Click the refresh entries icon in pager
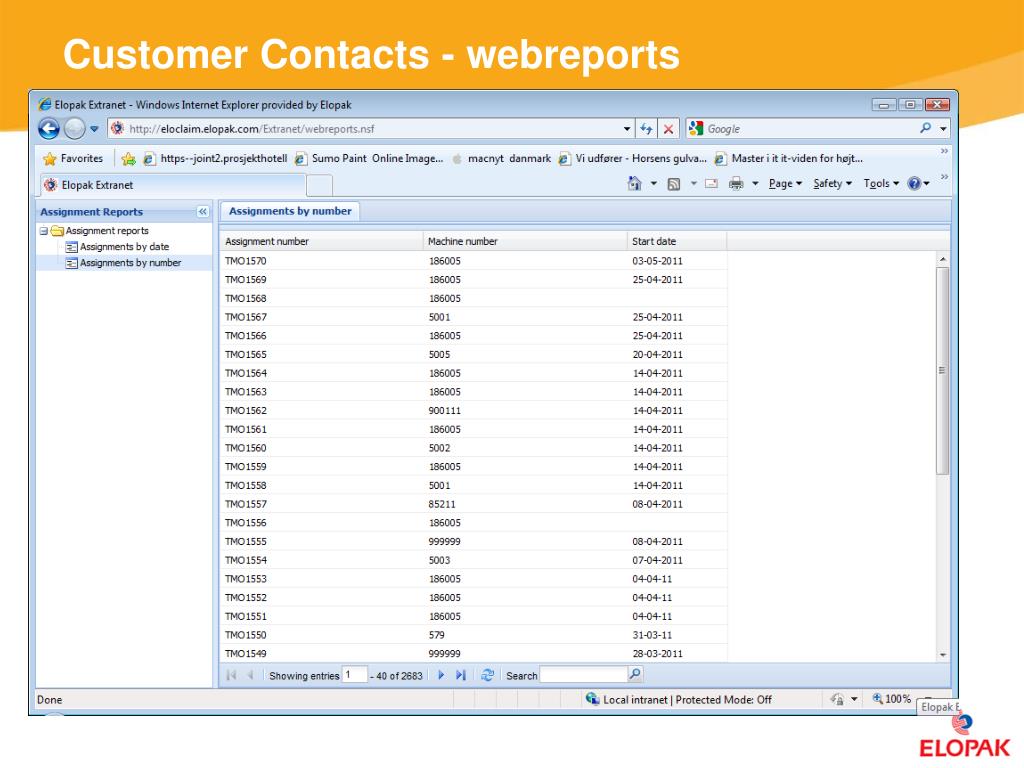This screenshot has height=768, width=1024. [x=487, y=675]
